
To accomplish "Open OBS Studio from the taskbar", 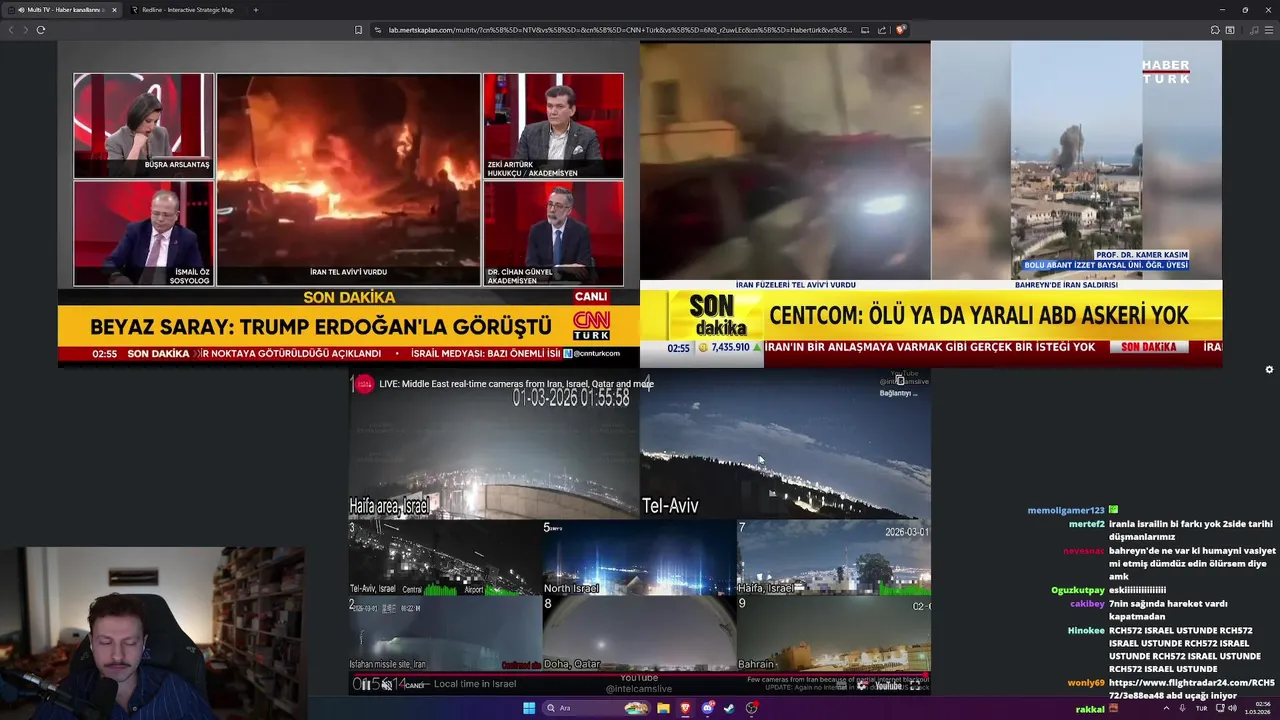I will [751, 708].
